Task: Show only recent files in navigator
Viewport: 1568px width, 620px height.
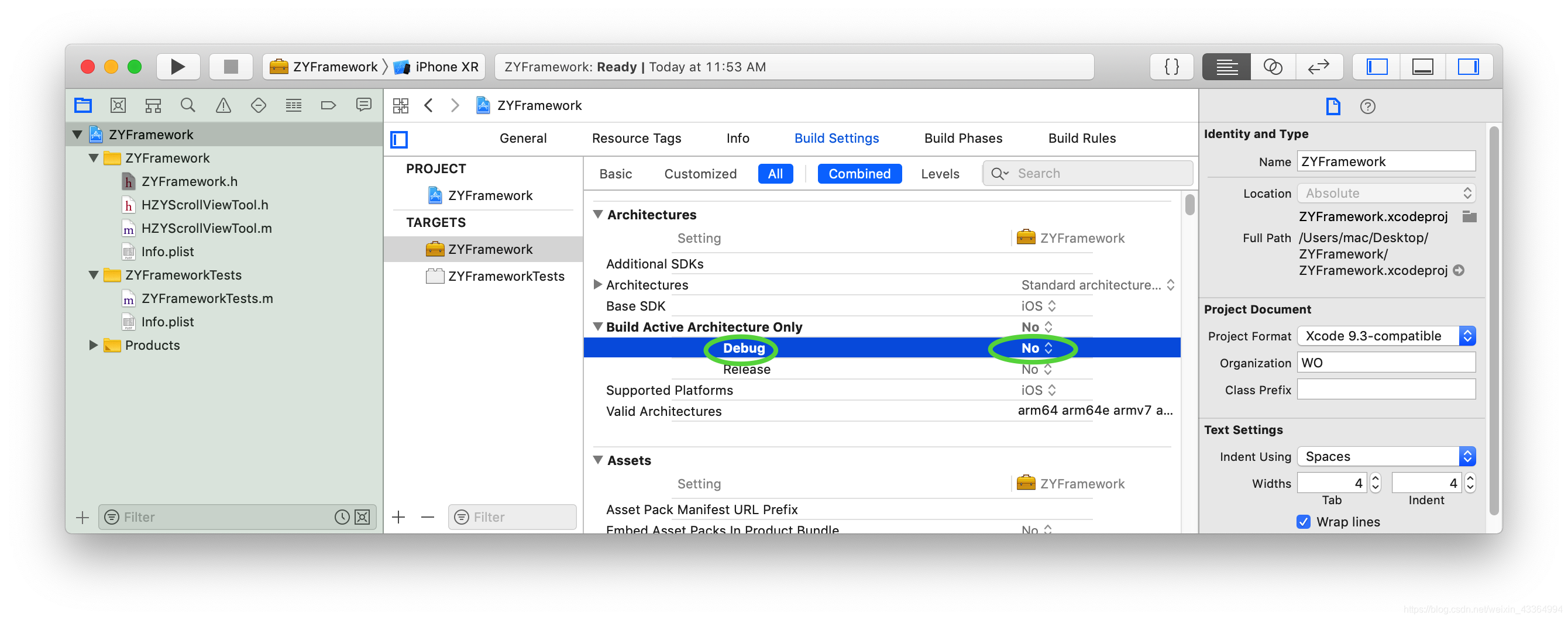Action: click(342, 517)
